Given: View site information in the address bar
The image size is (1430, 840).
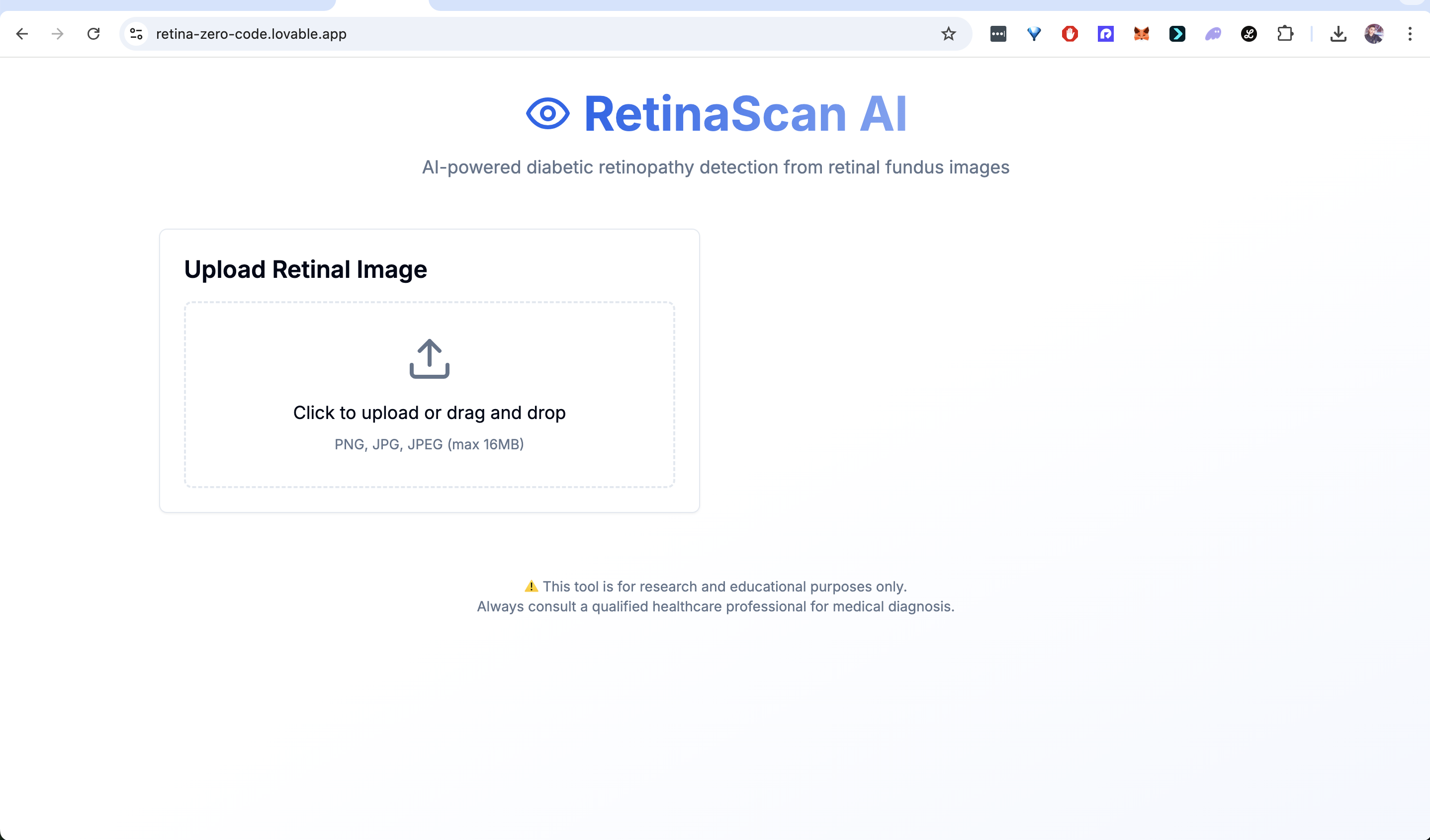Looking at the screenshot, I should coord(136,34).
